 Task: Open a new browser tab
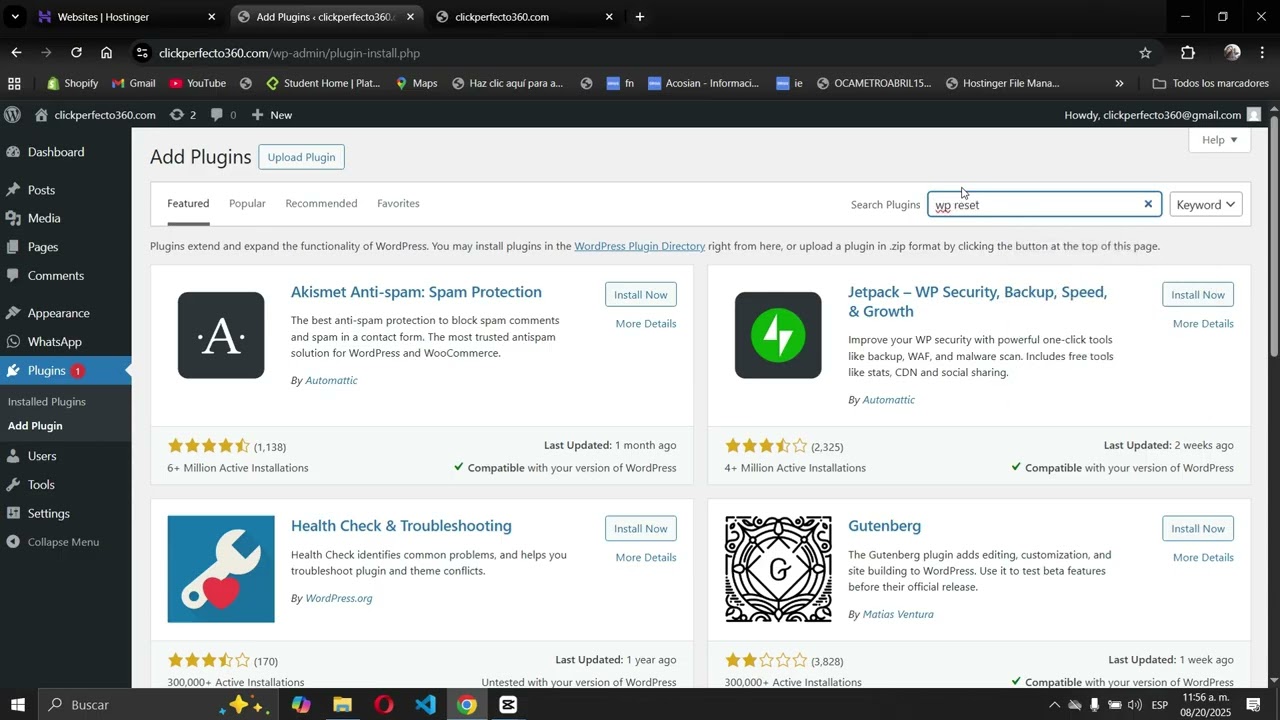click(x=640, y=17)
